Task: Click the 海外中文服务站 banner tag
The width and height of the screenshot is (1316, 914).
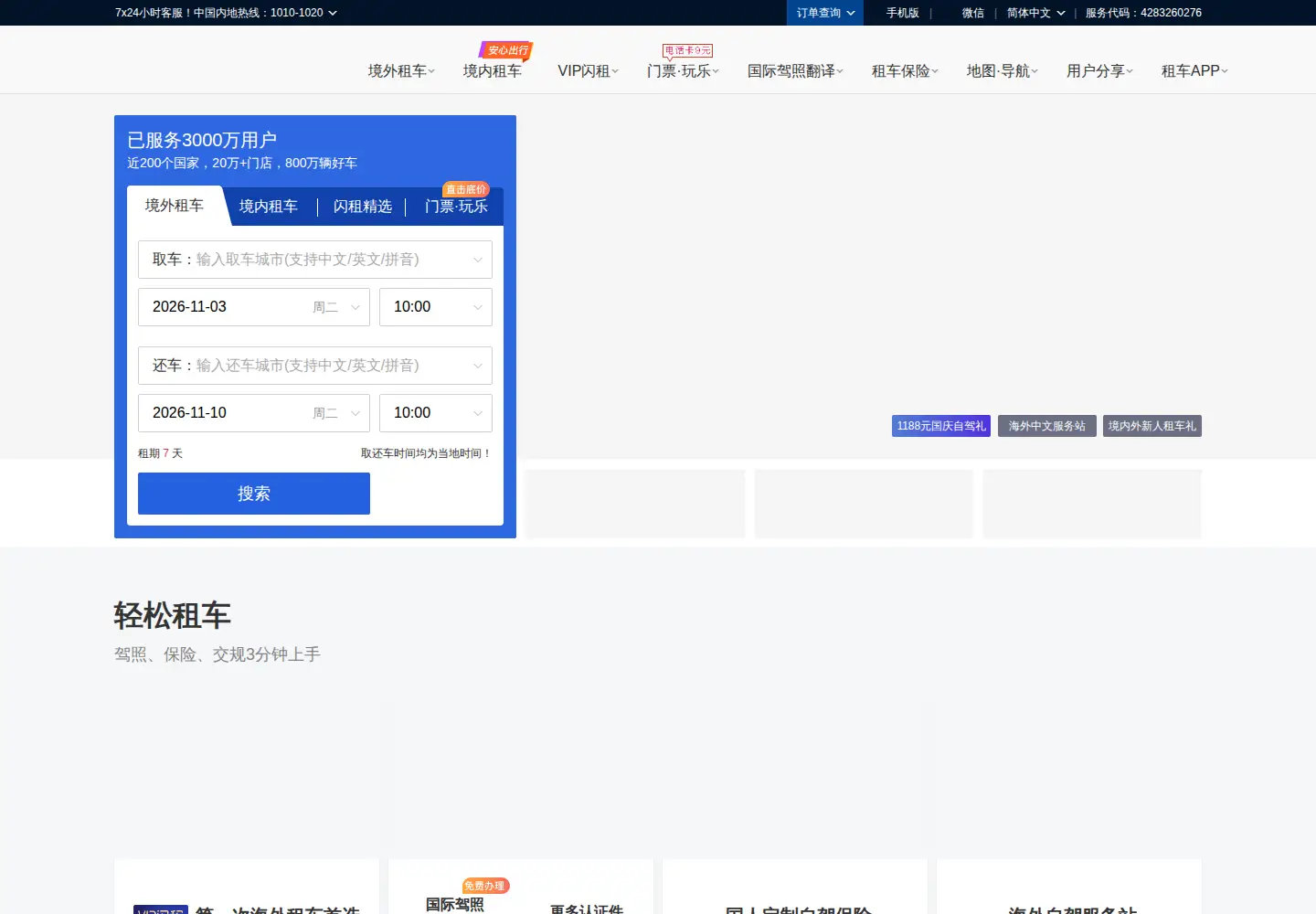Action: [x=1046, y=426]
